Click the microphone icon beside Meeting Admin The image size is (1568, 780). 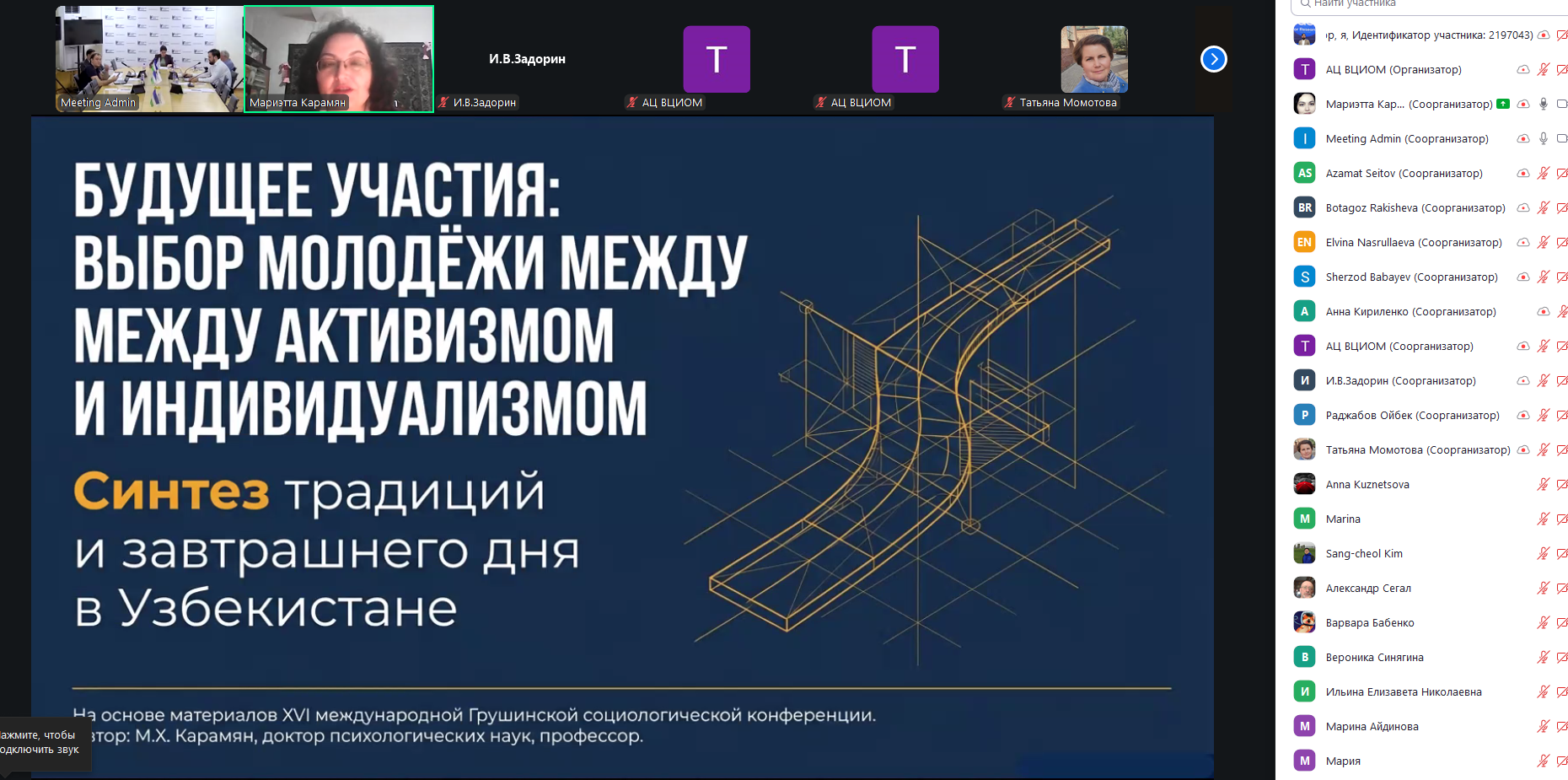point(1543,138)
